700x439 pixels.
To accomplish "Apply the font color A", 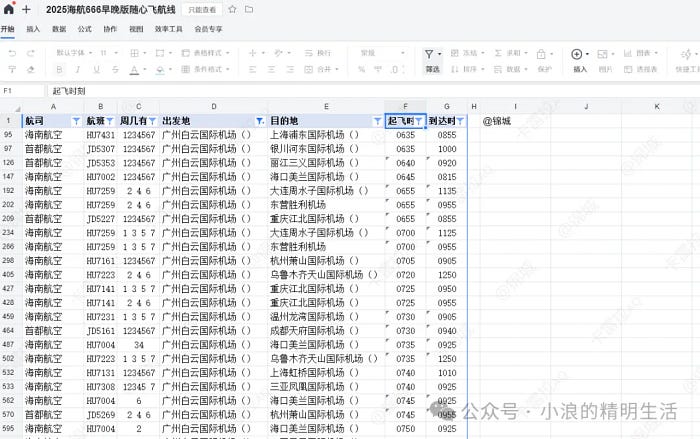I will pyautogui.click(x=134, y=70).
